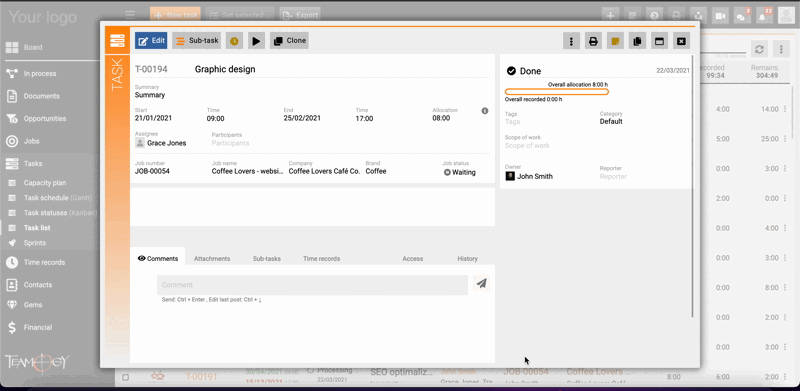Open the Sub-tasks tab
800x391 pixels.
click(267, 259)
